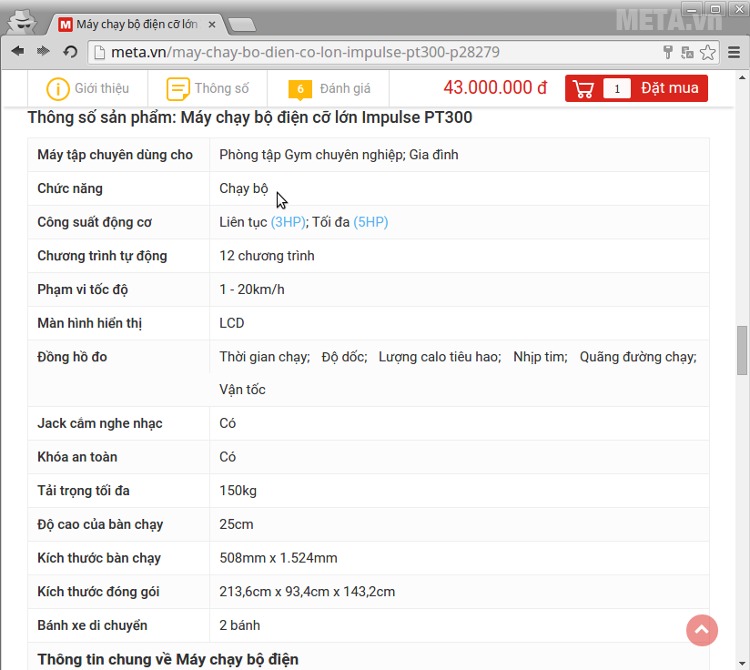Click the scrollbar down arrow
The width and height of the screenshot is (750, 670).
tap(742, 664)
